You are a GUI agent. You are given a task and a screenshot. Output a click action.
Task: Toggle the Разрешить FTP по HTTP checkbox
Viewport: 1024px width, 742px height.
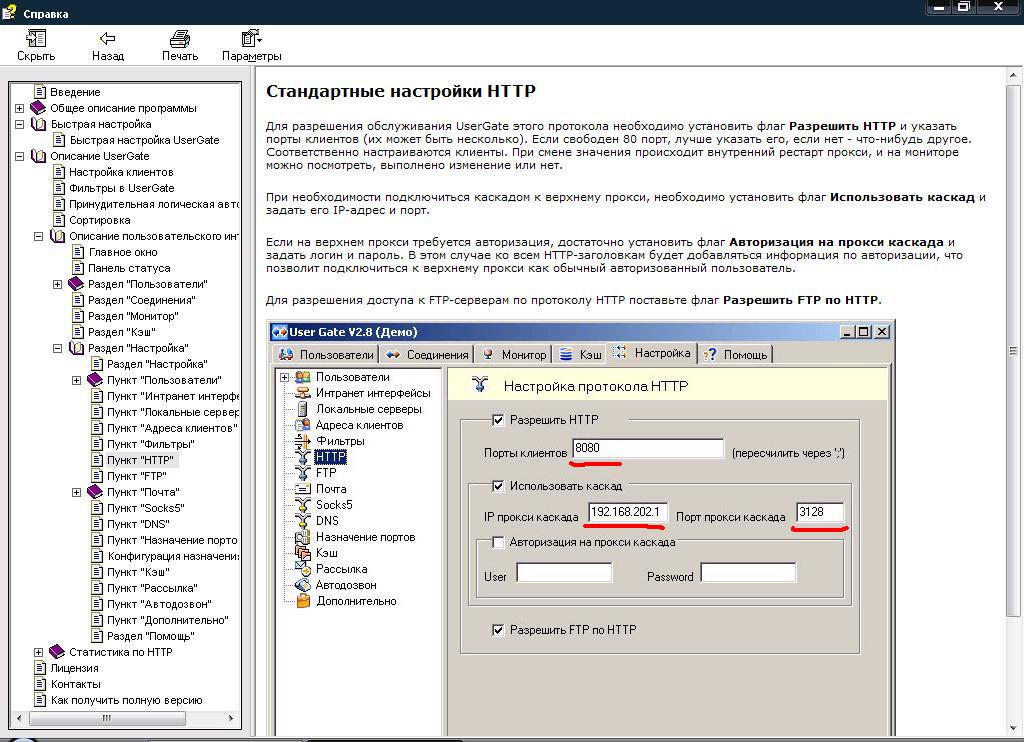coord(498,630)
